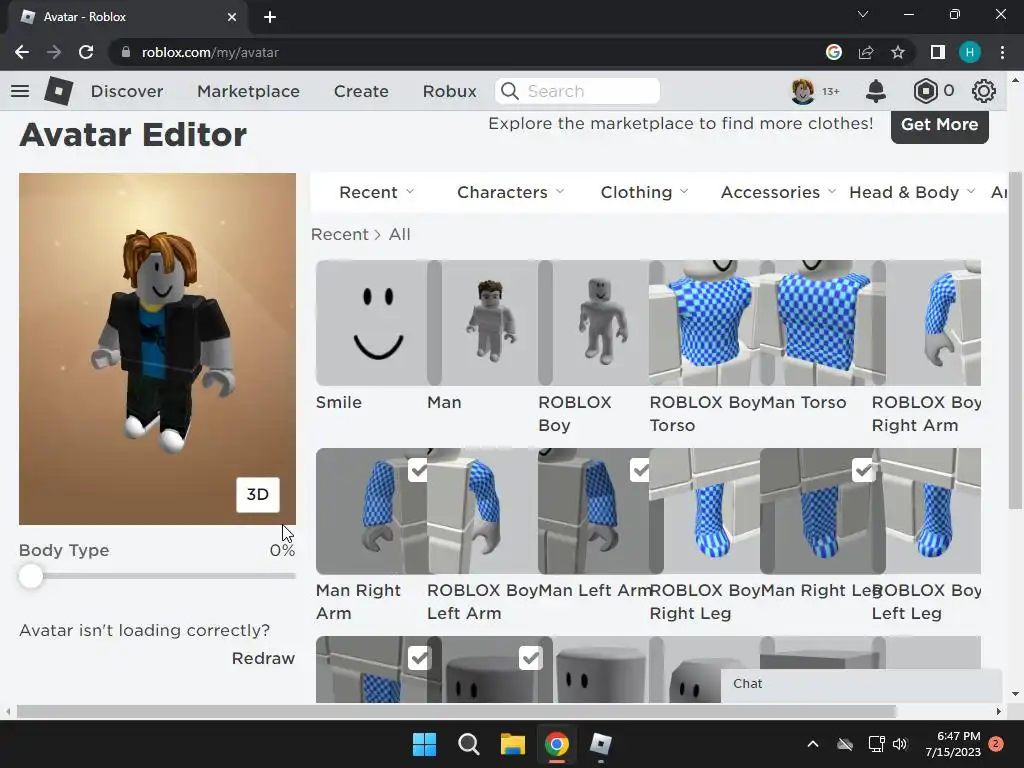Click the address bar URL
This screenshot has height=768, width=1024.
click(210, 52)
